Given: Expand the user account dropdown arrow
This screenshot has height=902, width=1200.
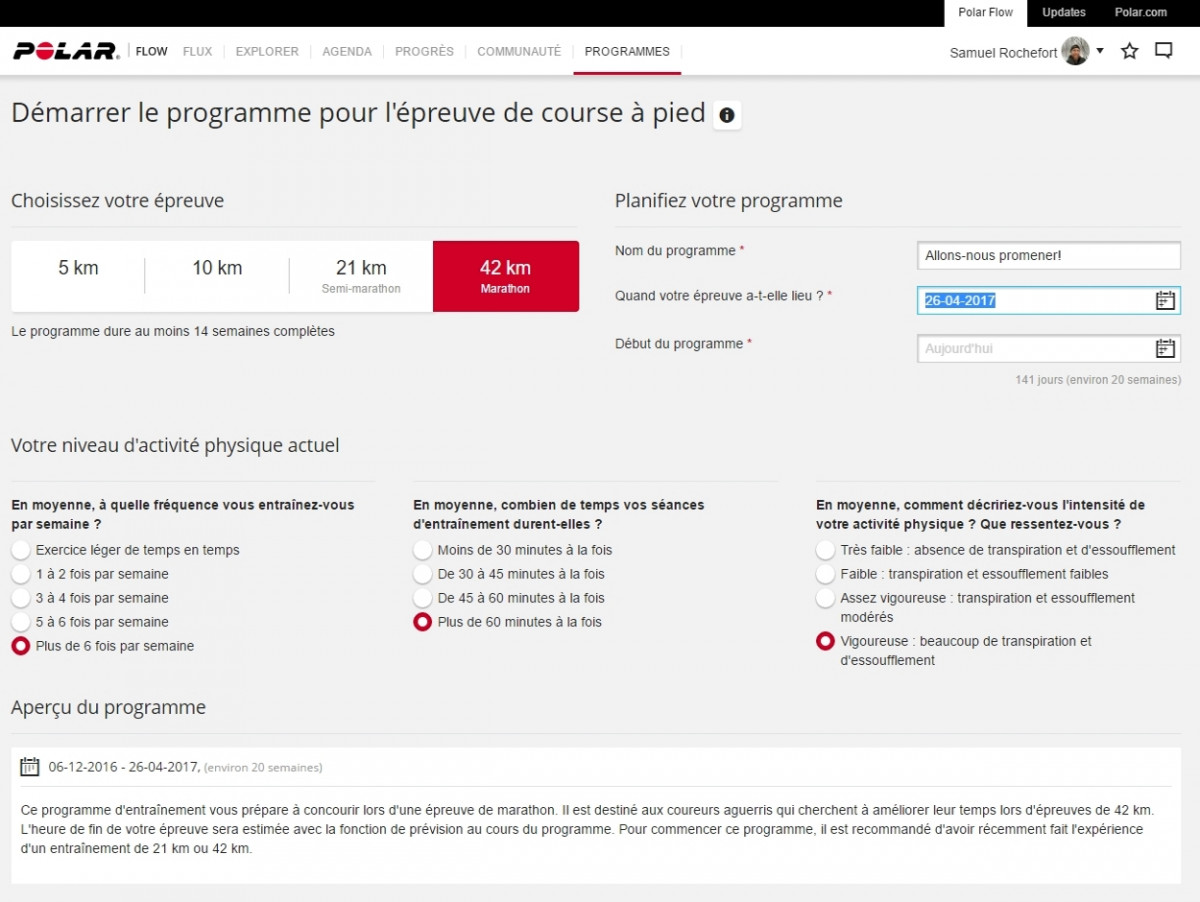Looking at the screenshot, I should coord(1100,51).
